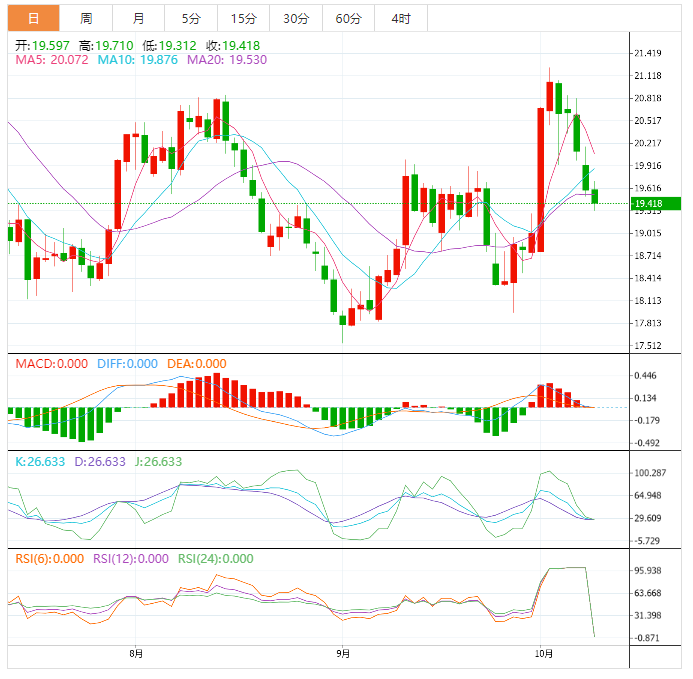Viewport: 693px width, 679px height.
Task: Click the DIFF:0.000 indicator label
Action: 127,364
